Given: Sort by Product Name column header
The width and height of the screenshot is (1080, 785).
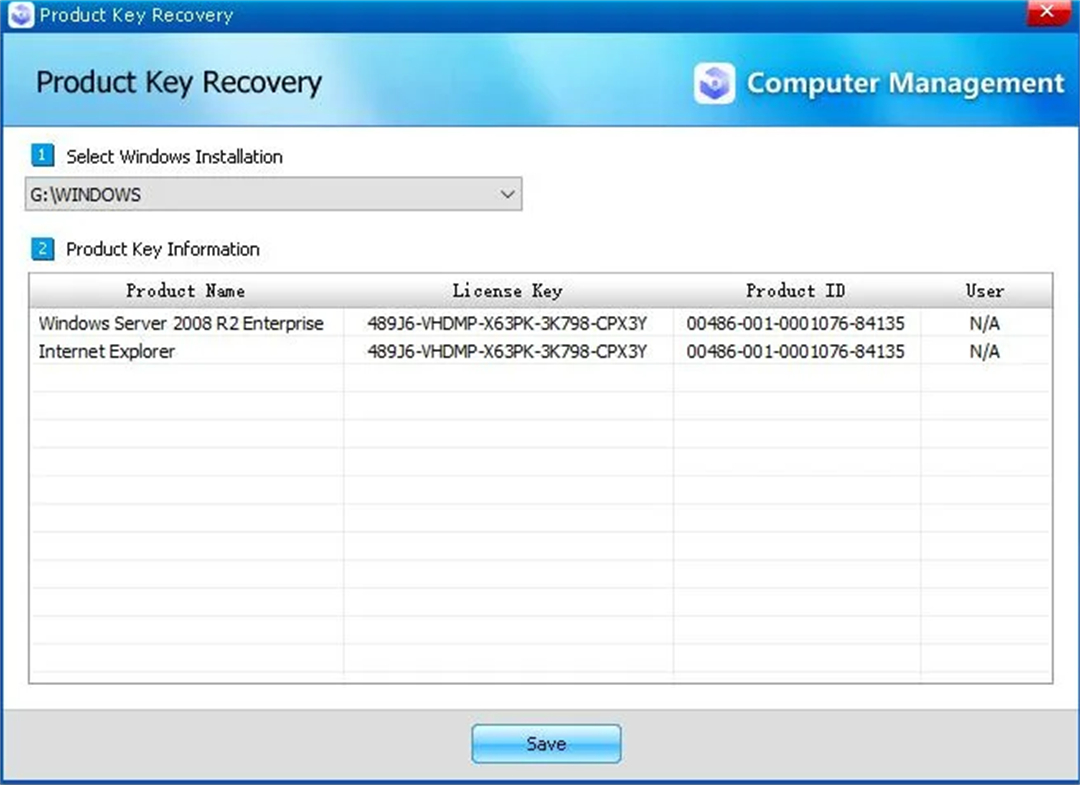Looking at the screenshot, I should 185,291.
